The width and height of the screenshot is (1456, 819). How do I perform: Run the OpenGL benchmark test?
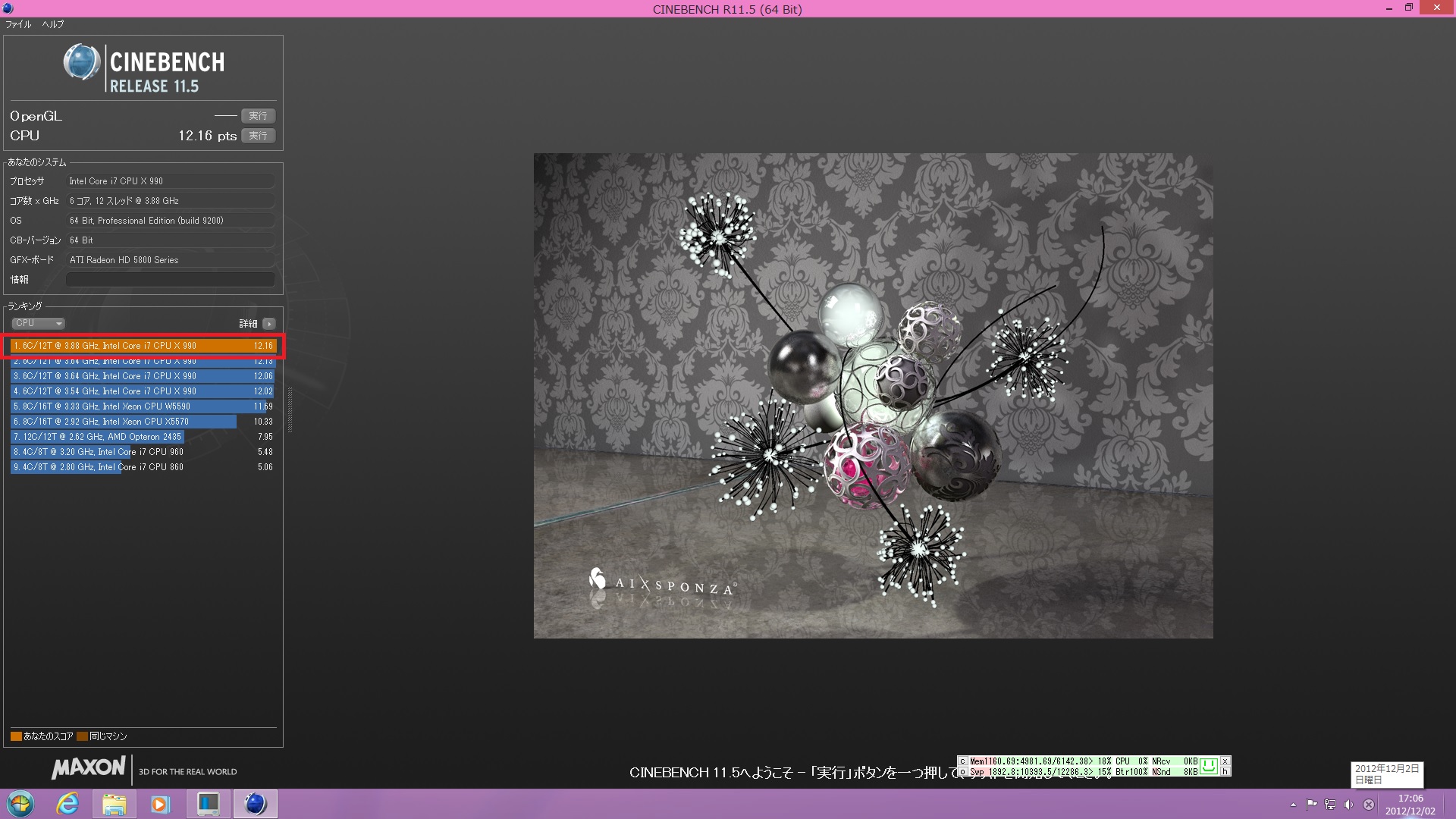pyautogui.click(x=258, y=116)
